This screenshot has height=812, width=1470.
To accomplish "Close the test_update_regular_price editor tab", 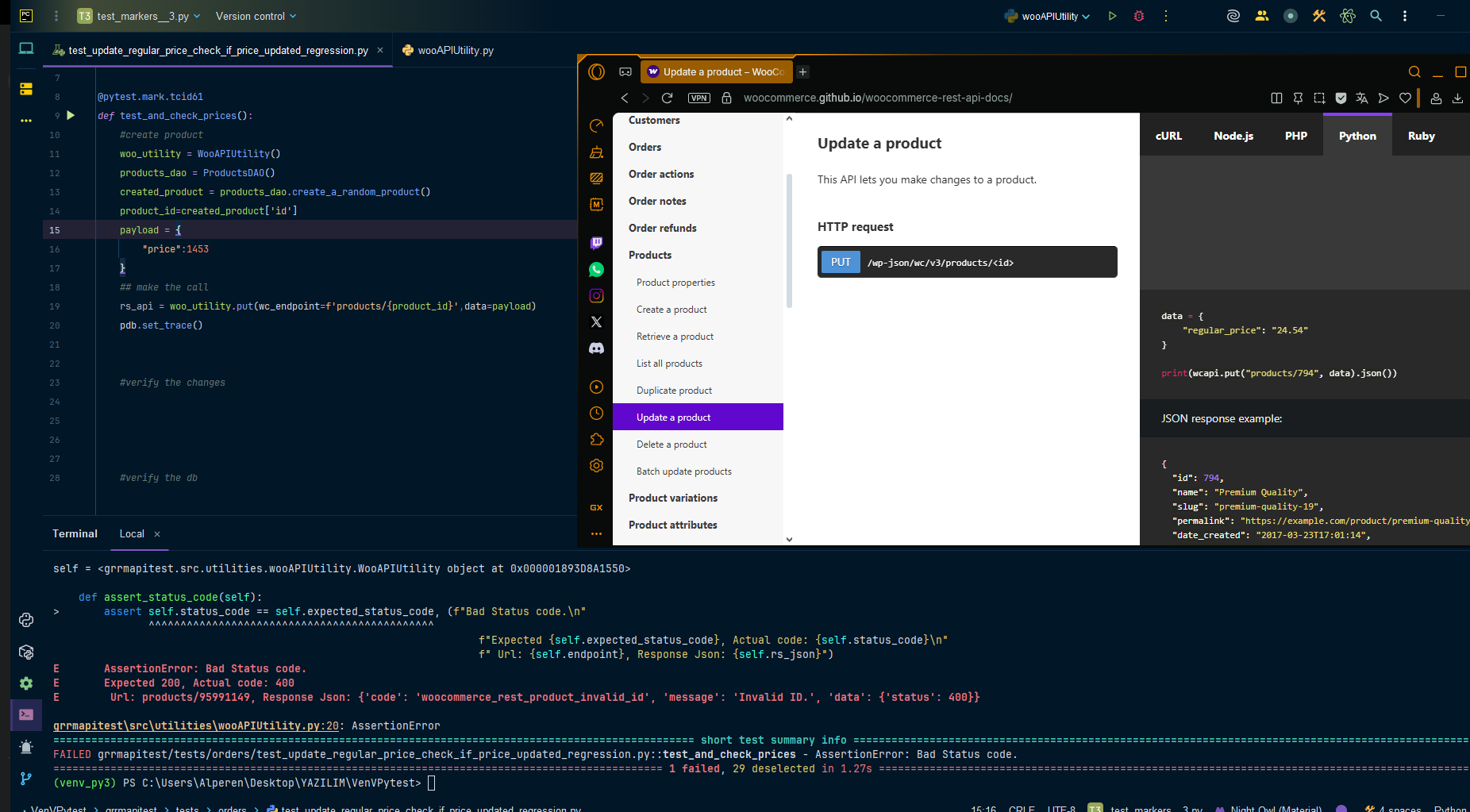I will [380, 50].
